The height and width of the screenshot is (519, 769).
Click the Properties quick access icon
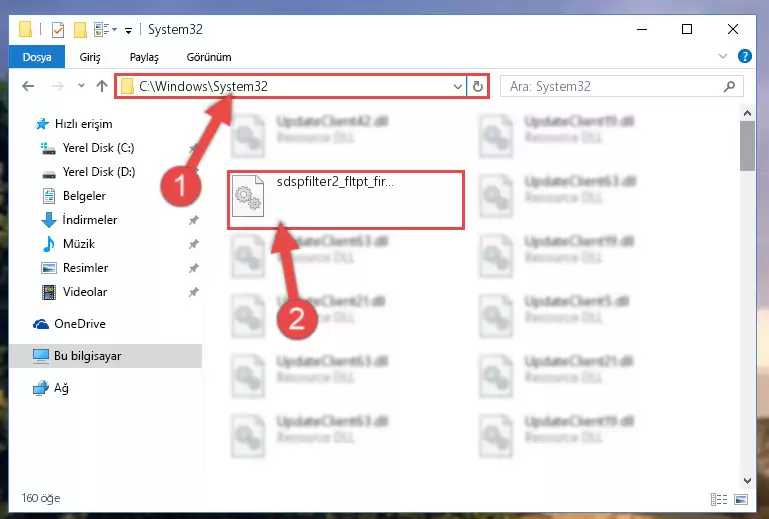click(x=58, y=30)
